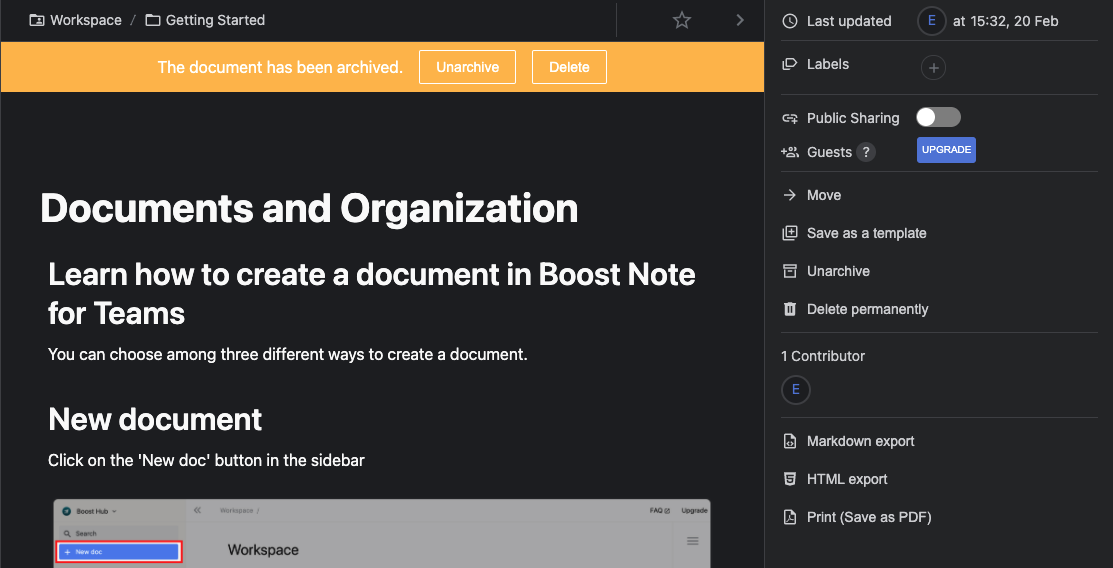
Task: Click the Workspace breadcrumb
Action: (85, 20)
